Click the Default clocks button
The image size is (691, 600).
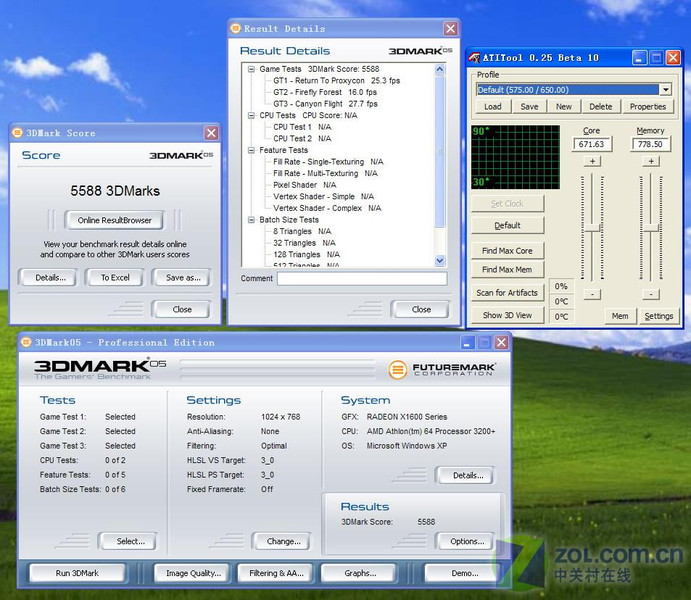tap(507, 226)
